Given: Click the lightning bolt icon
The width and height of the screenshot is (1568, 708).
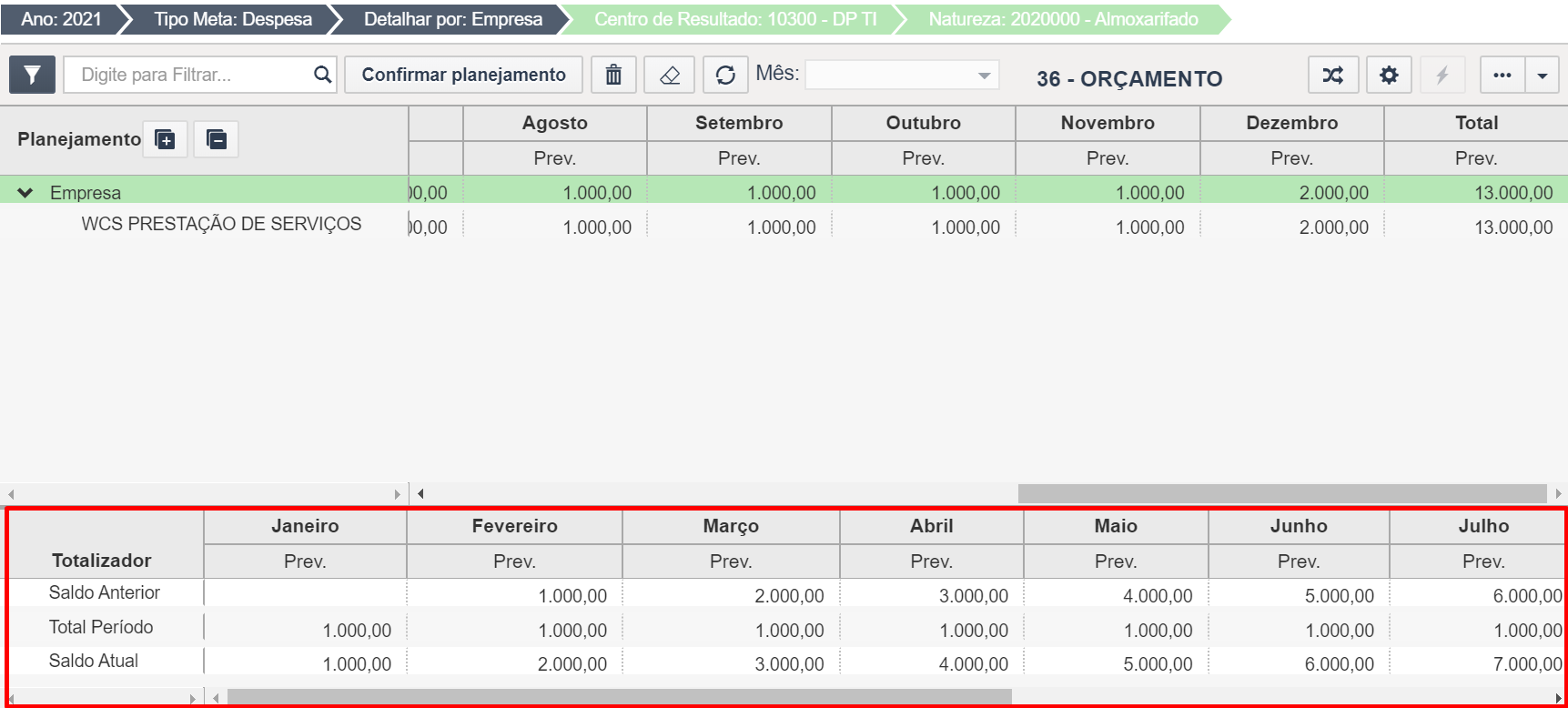Looking at the screenshot, I should 1442,75.
